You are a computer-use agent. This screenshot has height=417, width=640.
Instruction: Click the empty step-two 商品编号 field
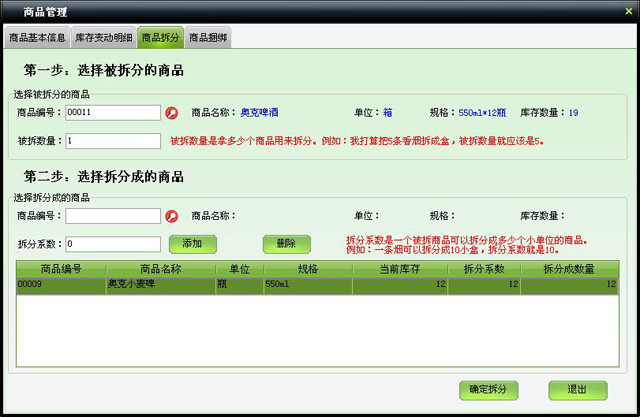[x=113, y=216]
